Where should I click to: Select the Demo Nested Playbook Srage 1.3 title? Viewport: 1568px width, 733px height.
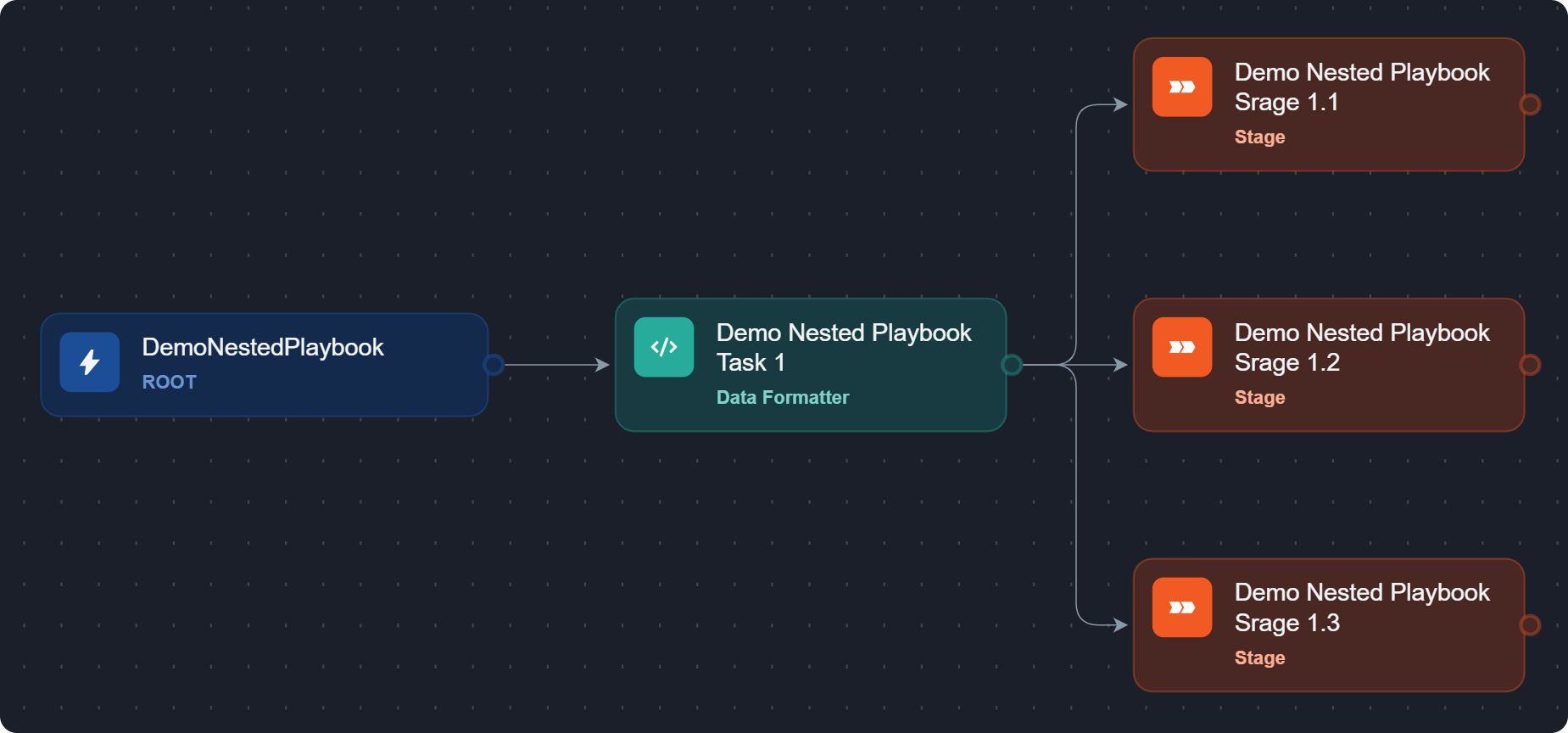pyautogui.click(x=1361, y=607)
